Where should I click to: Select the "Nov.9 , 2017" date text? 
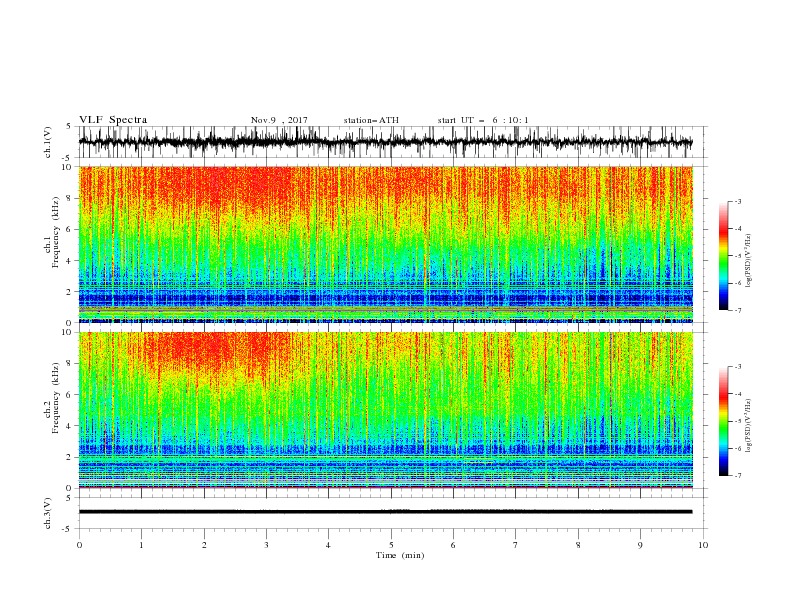pos(279,120)
